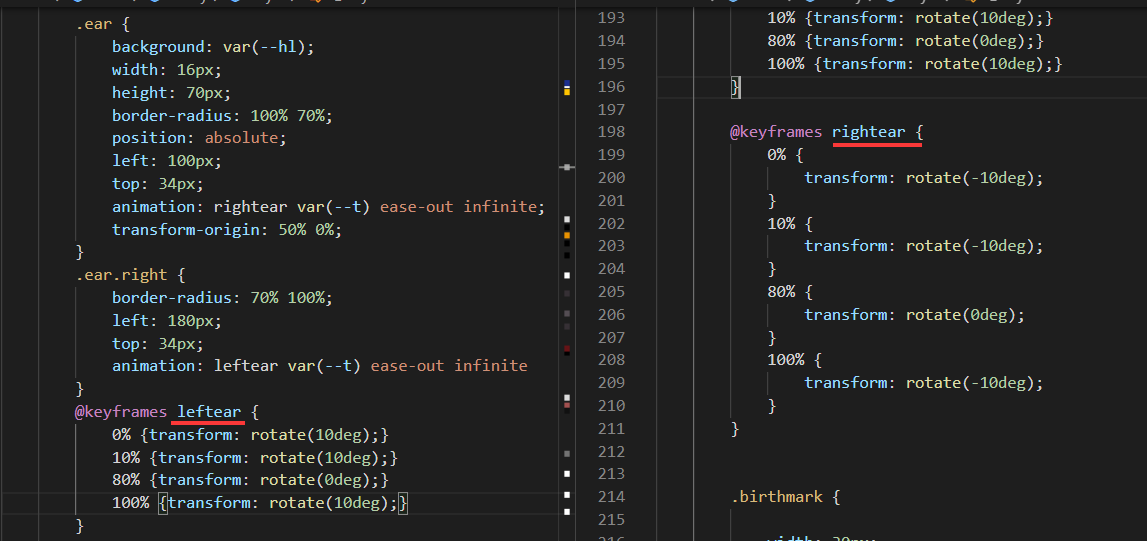Click rotate(0deg) on line 206

point(960,314)
